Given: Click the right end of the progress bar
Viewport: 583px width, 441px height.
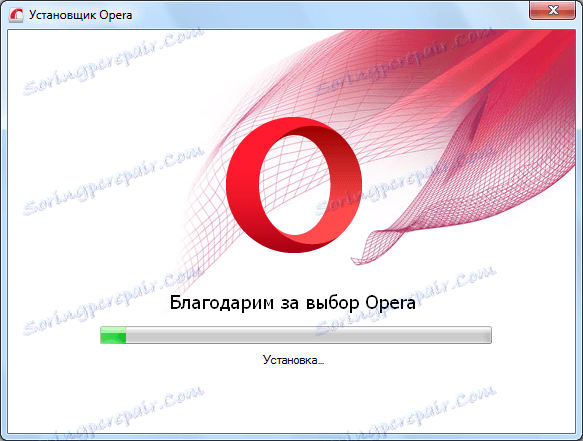Looking at the screenshot, I should coord(488,335).
